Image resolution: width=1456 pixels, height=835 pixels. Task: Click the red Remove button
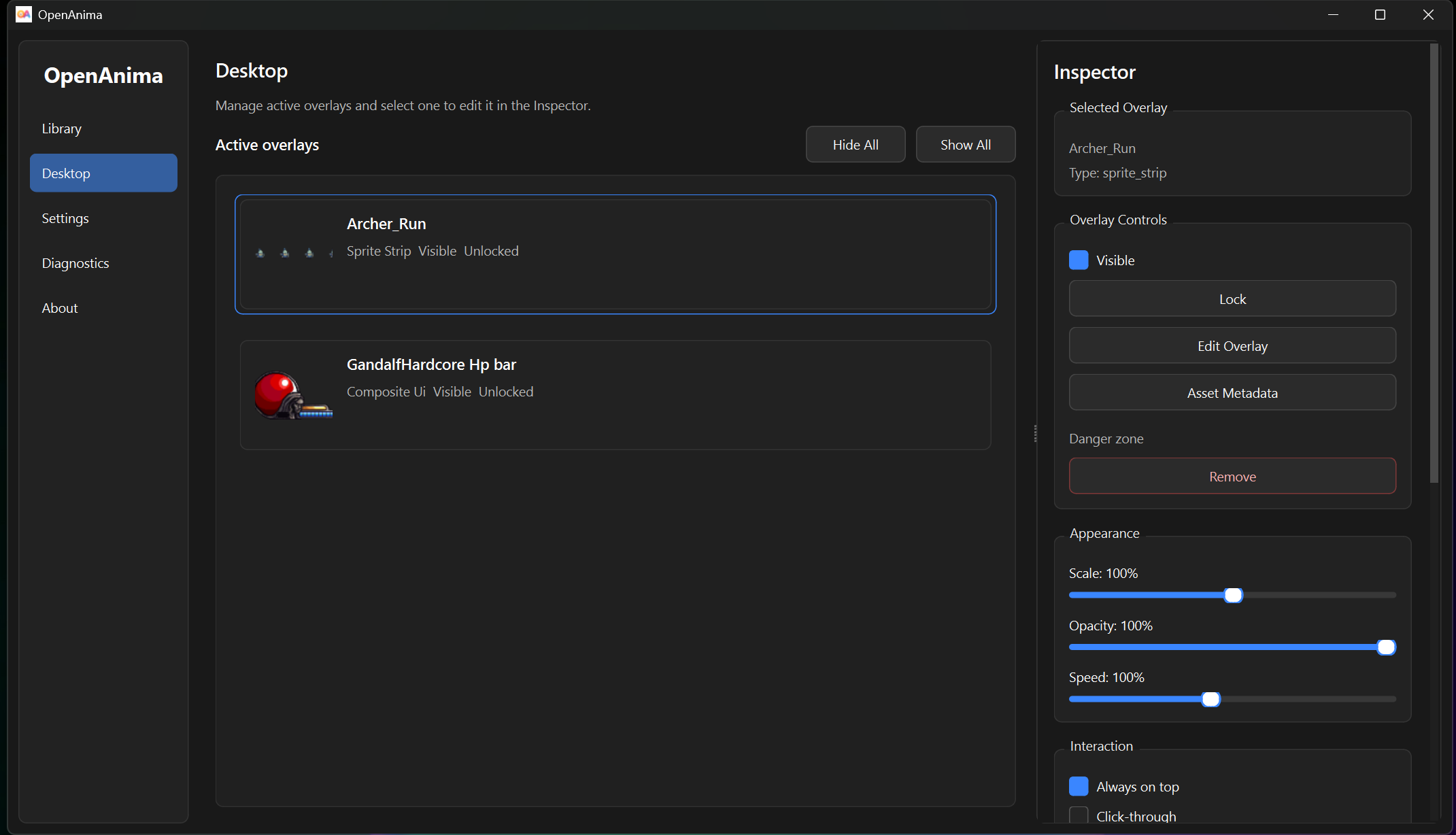[x=1232, y=476]
